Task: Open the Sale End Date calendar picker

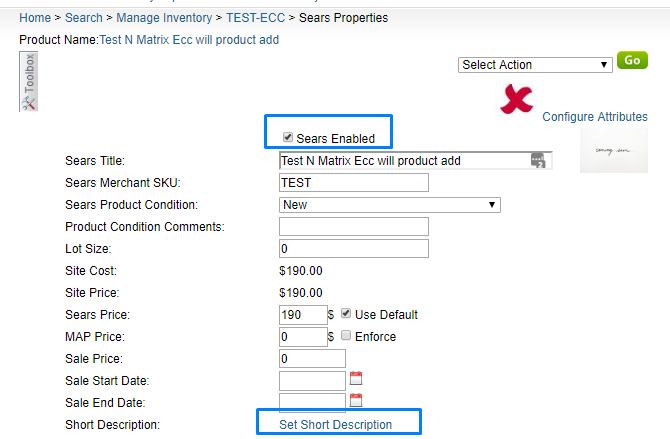Action: (356, 401)
